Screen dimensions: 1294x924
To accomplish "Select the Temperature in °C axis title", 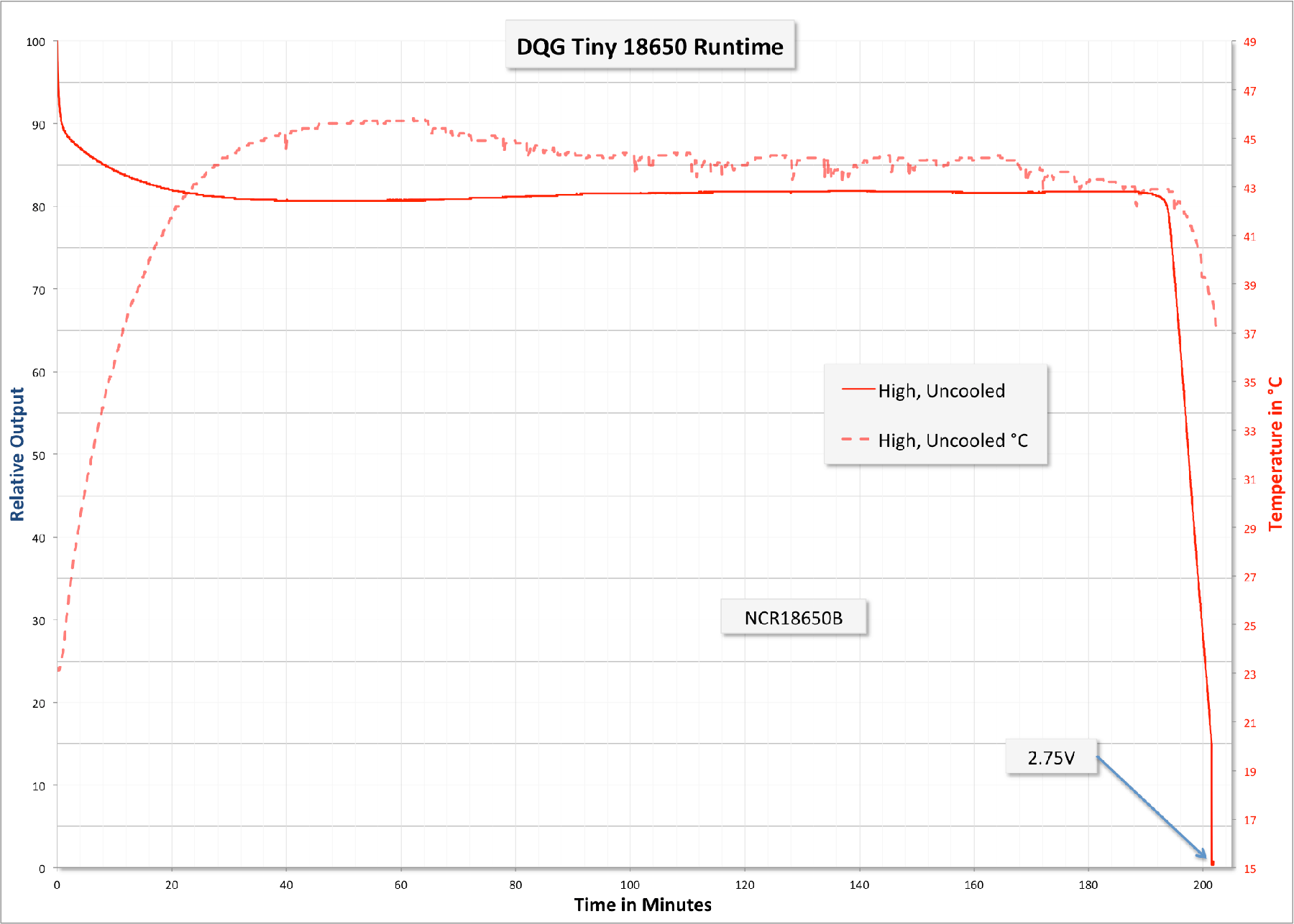I will click(x=1275, y=454).
